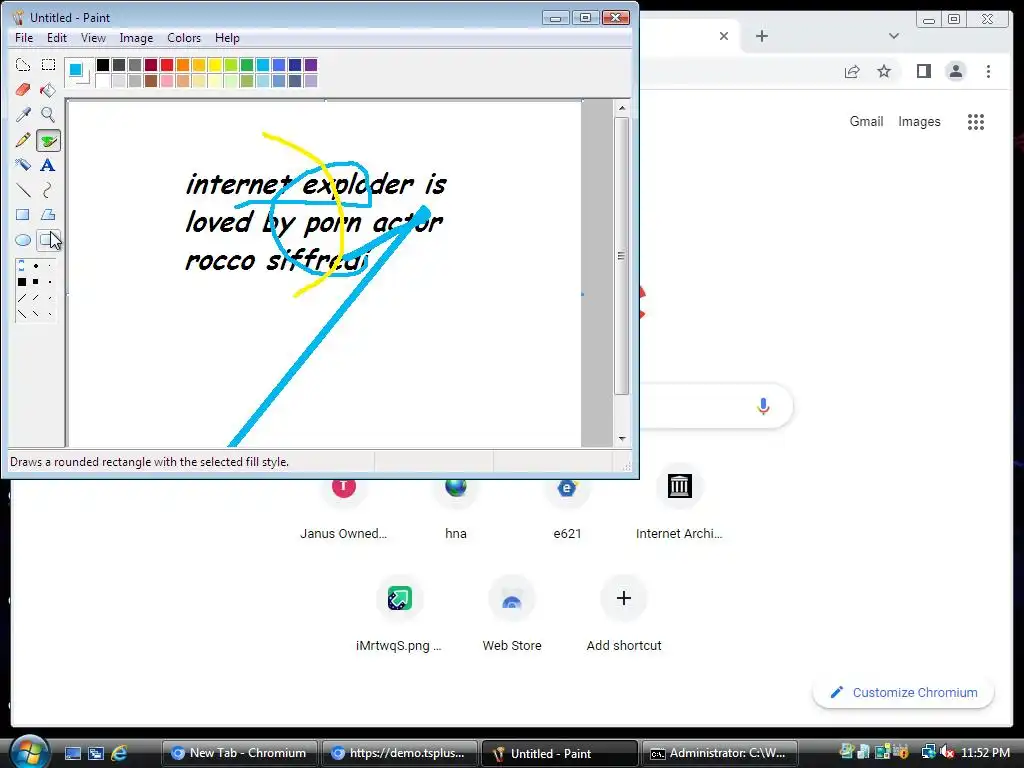Viewport: 1024px width, 768px height.
Task: Choose the straight Line tool
Action: tap(23, 190)
